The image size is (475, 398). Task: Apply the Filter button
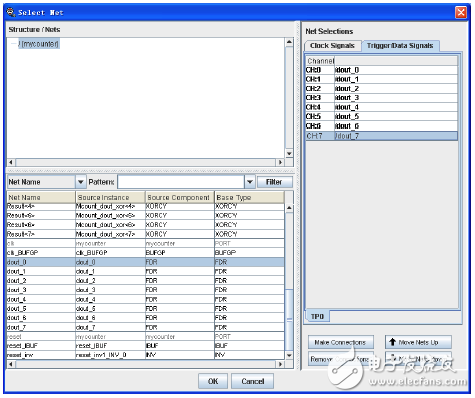coord(274,182)
